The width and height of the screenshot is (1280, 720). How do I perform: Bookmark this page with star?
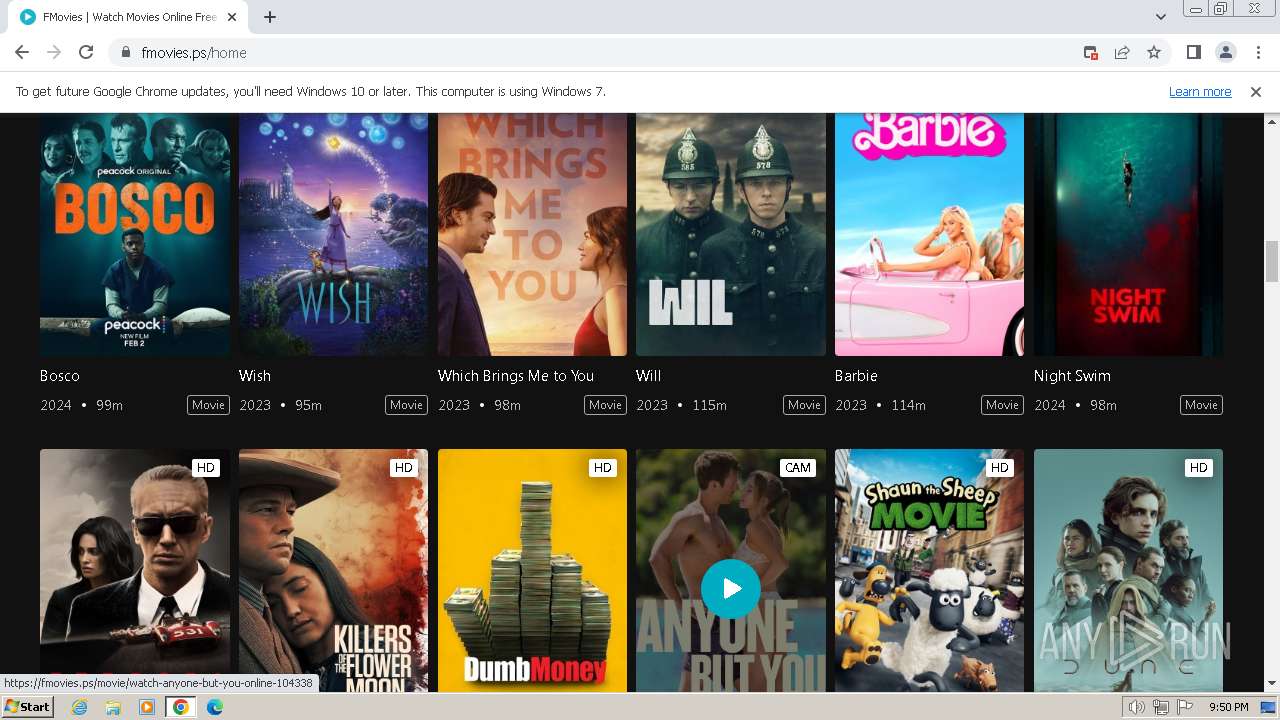tap(1154, 53)
